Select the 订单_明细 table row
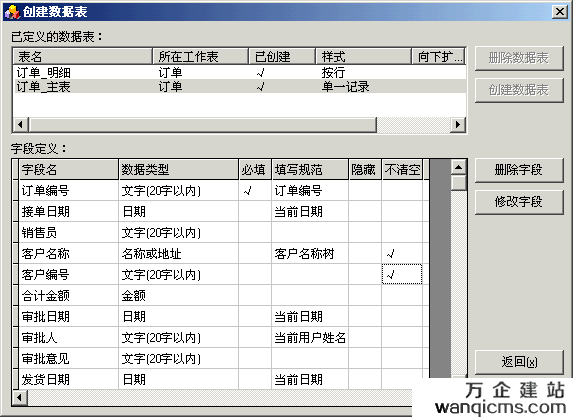 pyautogui.click(x=239, y=72)
